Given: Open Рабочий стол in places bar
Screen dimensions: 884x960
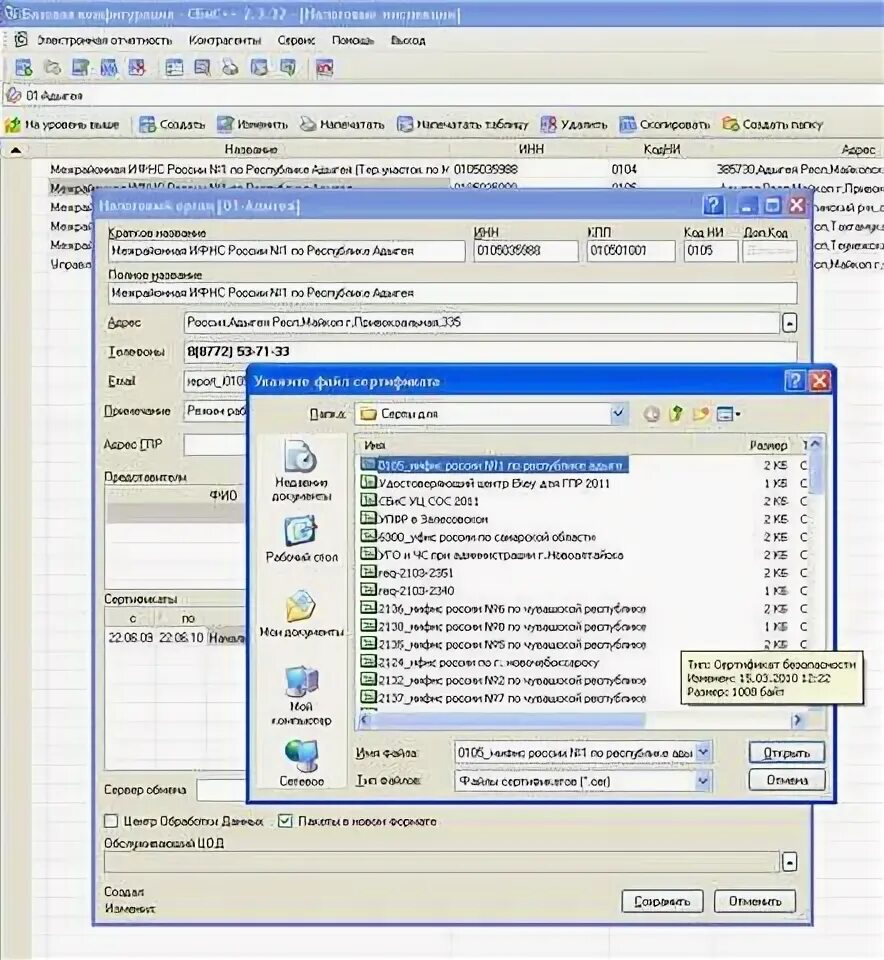Looking at the screenshot, I should click(301, 539).
